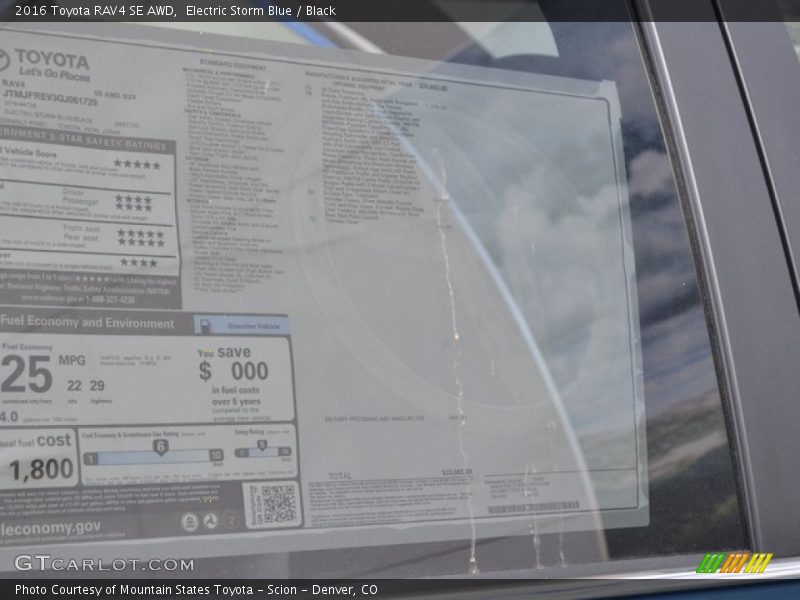Click the VIN JTMJFREV3GJ061729
Viewport: 800px width, 600px height.
coord(49,97)
